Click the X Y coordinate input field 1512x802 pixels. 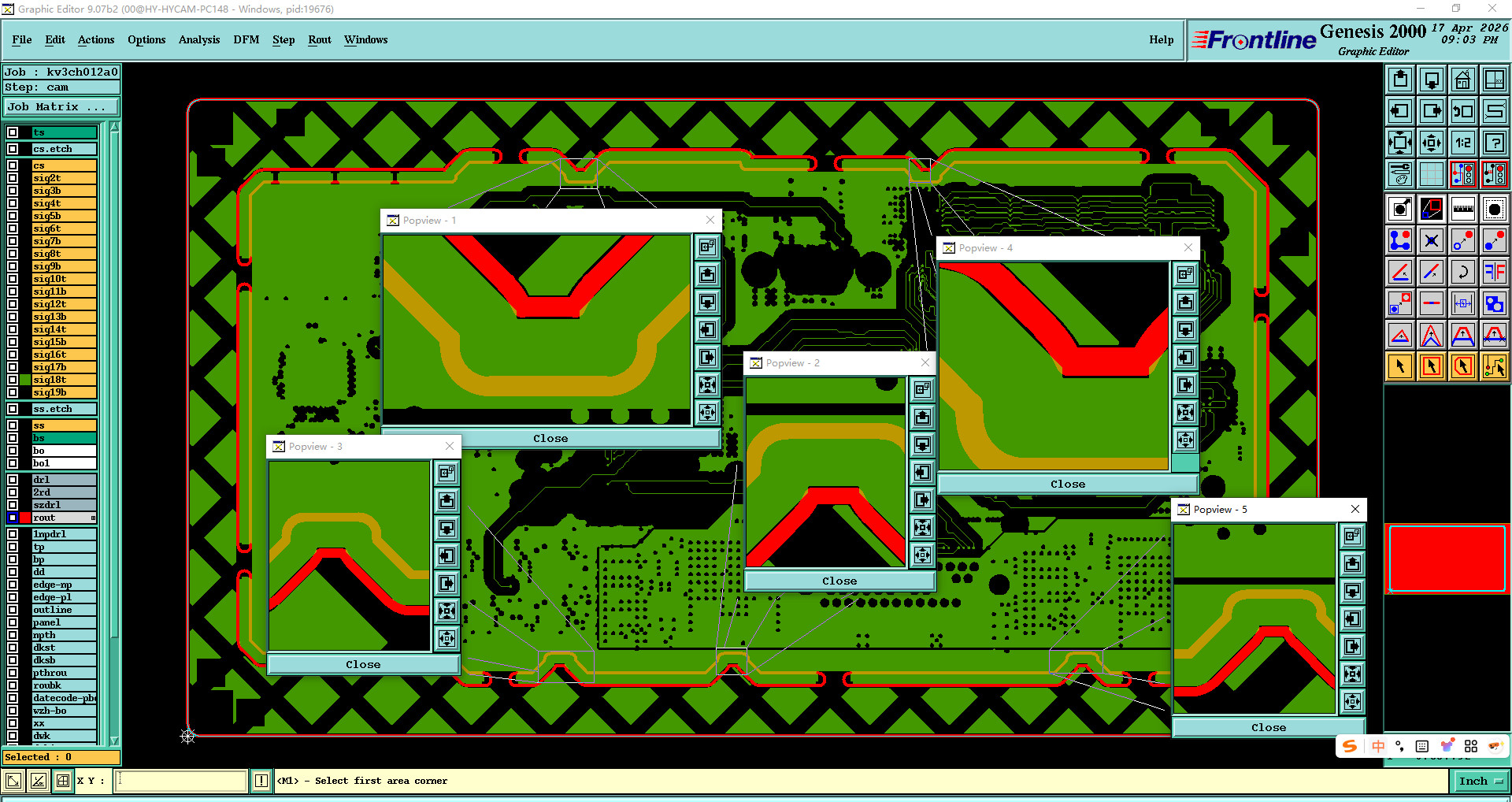(181, 781)
